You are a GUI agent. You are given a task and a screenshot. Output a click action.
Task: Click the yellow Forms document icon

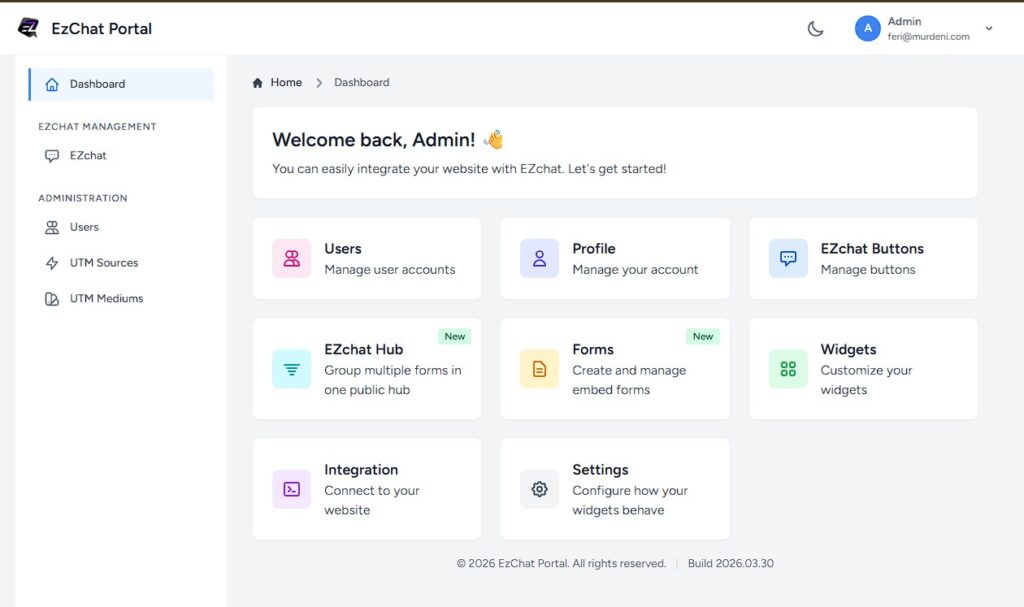tap(539, 369)
